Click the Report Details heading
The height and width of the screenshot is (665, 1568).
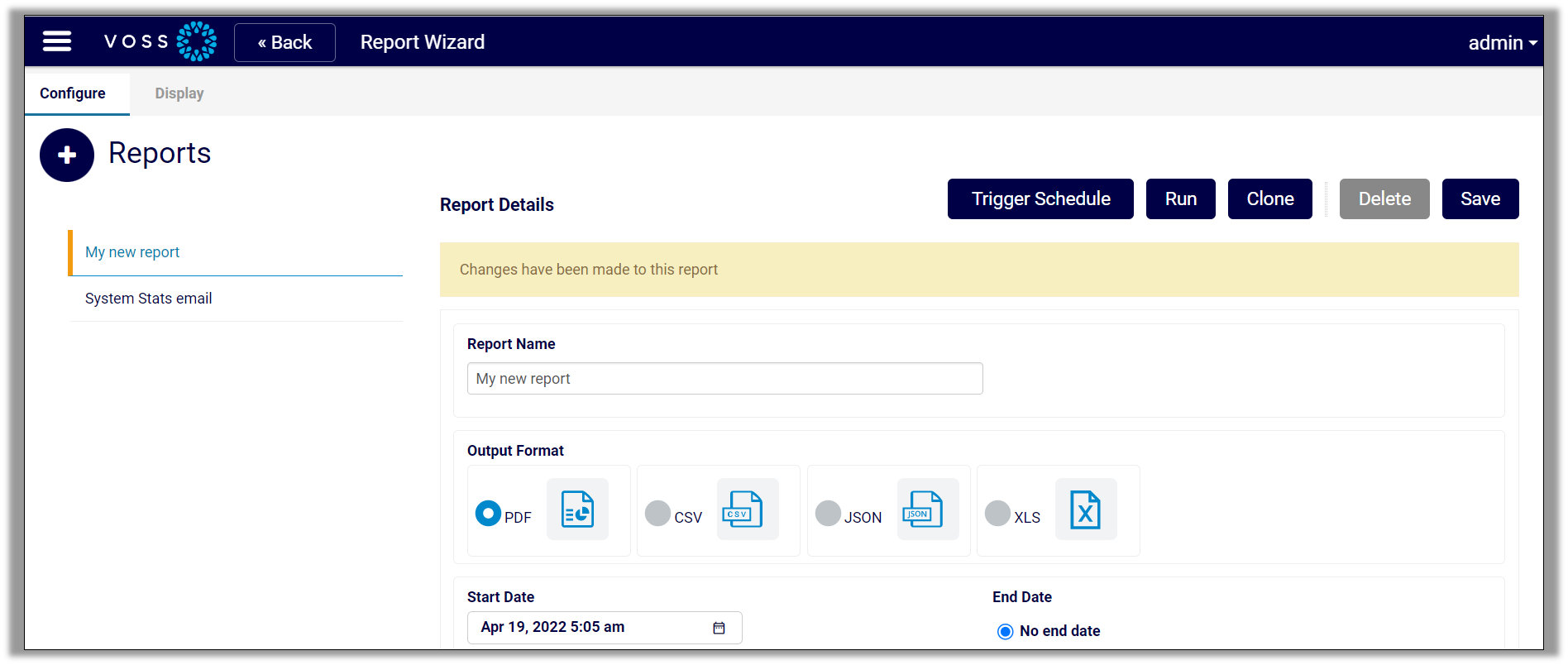coord(497,204)
